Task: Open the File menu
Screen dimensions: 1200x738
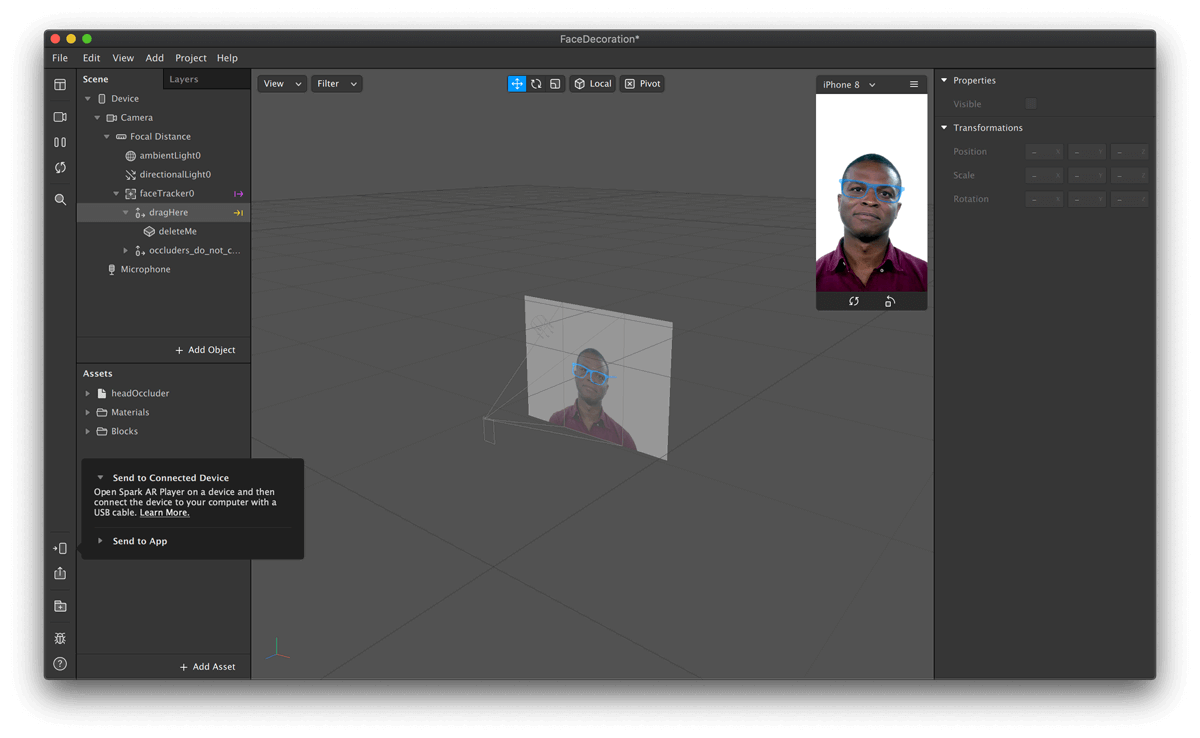Action: pos(60,58)
